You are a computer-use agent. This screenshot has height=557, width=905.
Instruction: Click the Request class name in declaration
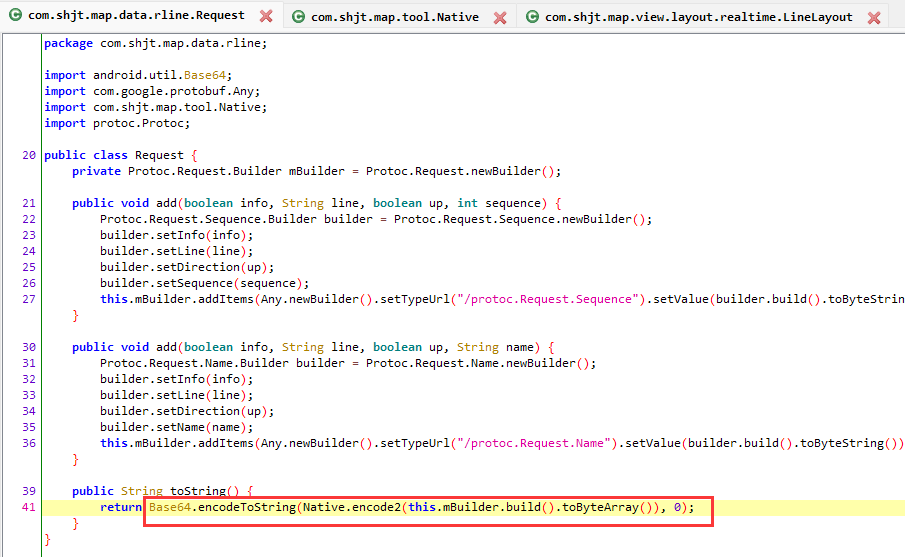pyautogui.click(x=159, y=155)
